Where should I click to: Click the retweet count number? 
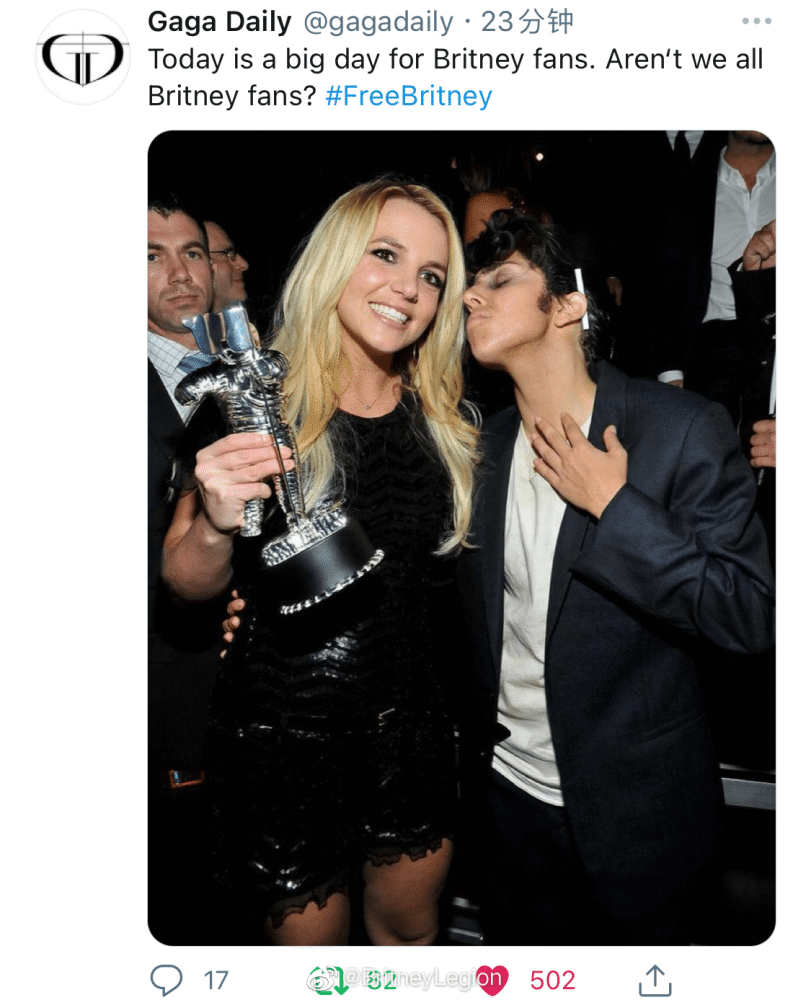tap(383, 982)
